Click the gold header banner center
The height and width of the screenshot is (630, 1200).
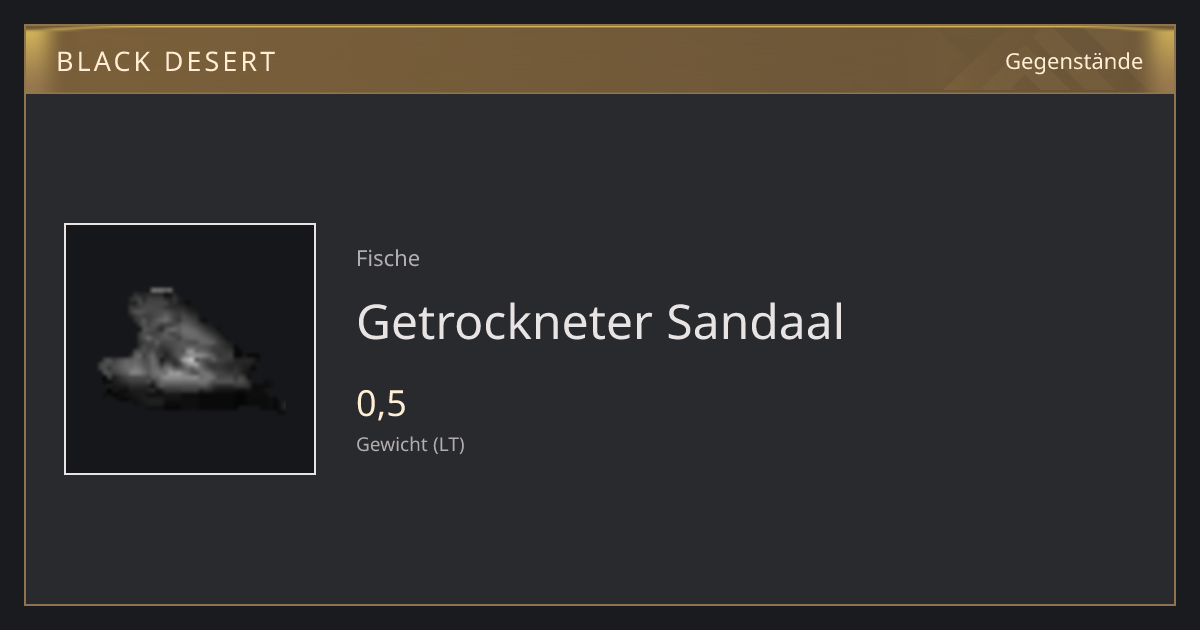[x=600, y=60]
